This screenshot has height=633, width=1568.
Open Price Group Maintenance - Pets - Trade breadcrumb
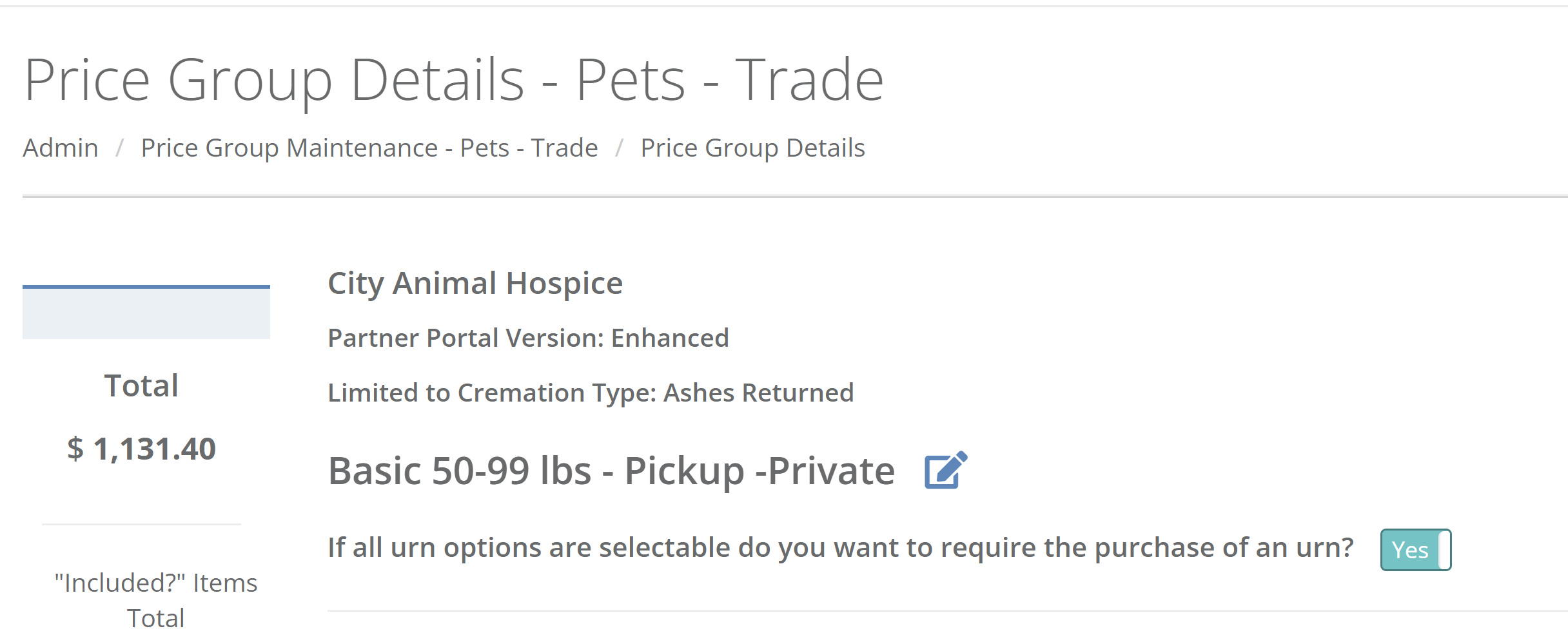coord(369,148)
